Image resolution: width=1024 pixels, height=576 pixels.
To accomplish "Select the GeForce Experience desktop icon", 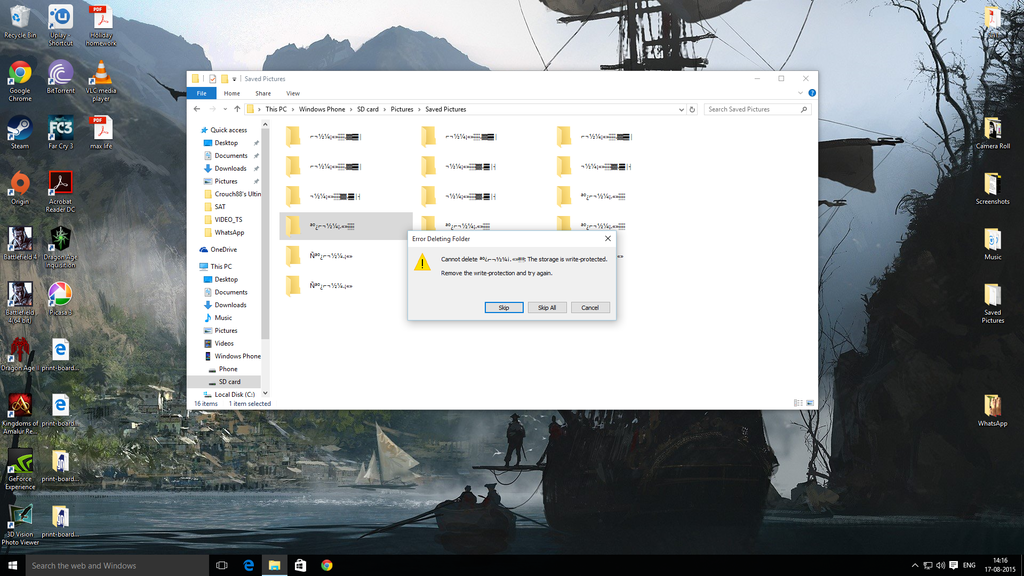I will pos(20,470).
